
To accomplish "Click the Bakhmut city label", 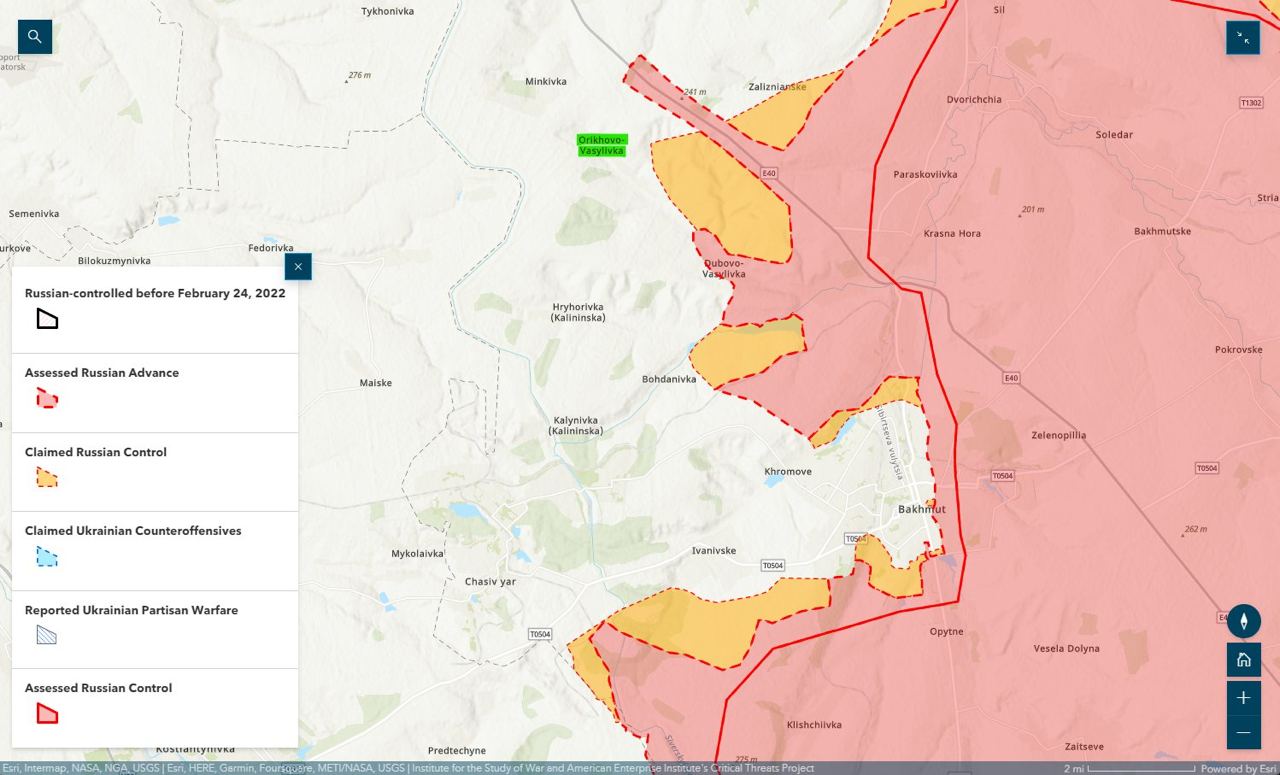I will (x=921, y=510).
